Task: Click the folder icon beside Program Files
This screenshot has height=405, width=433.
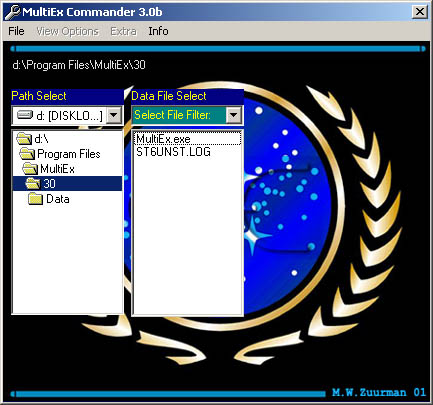Action: 27,154
